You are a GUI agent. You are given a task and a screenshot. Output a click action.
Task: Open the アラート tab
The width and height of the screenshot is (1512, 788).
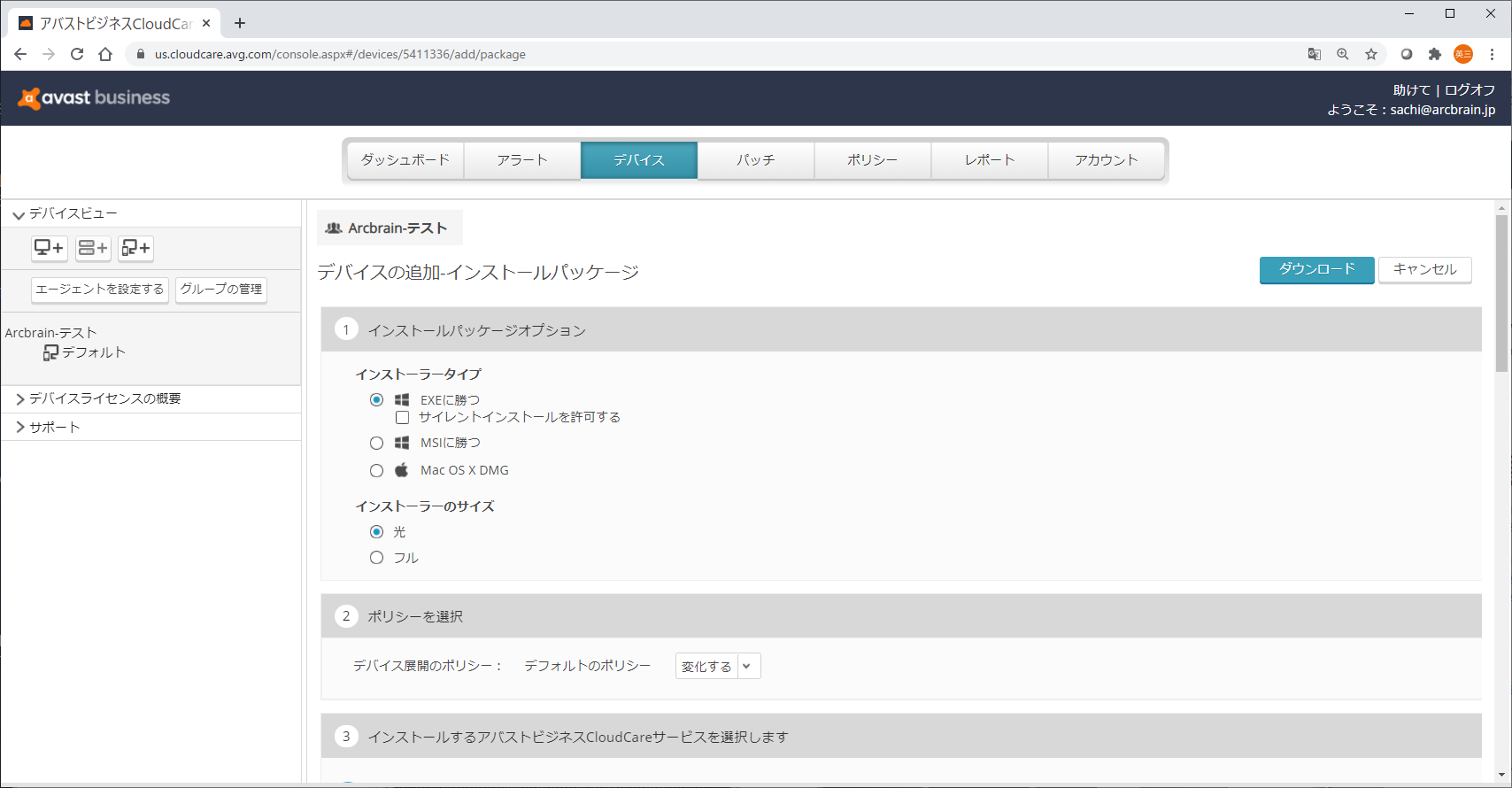[522, 160]
